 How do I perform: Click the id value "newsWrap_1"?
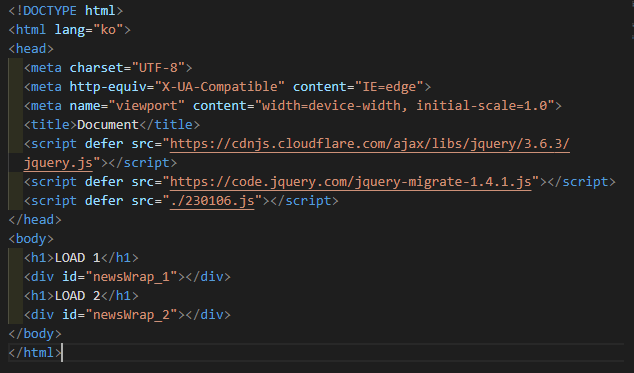click(131, 277)
